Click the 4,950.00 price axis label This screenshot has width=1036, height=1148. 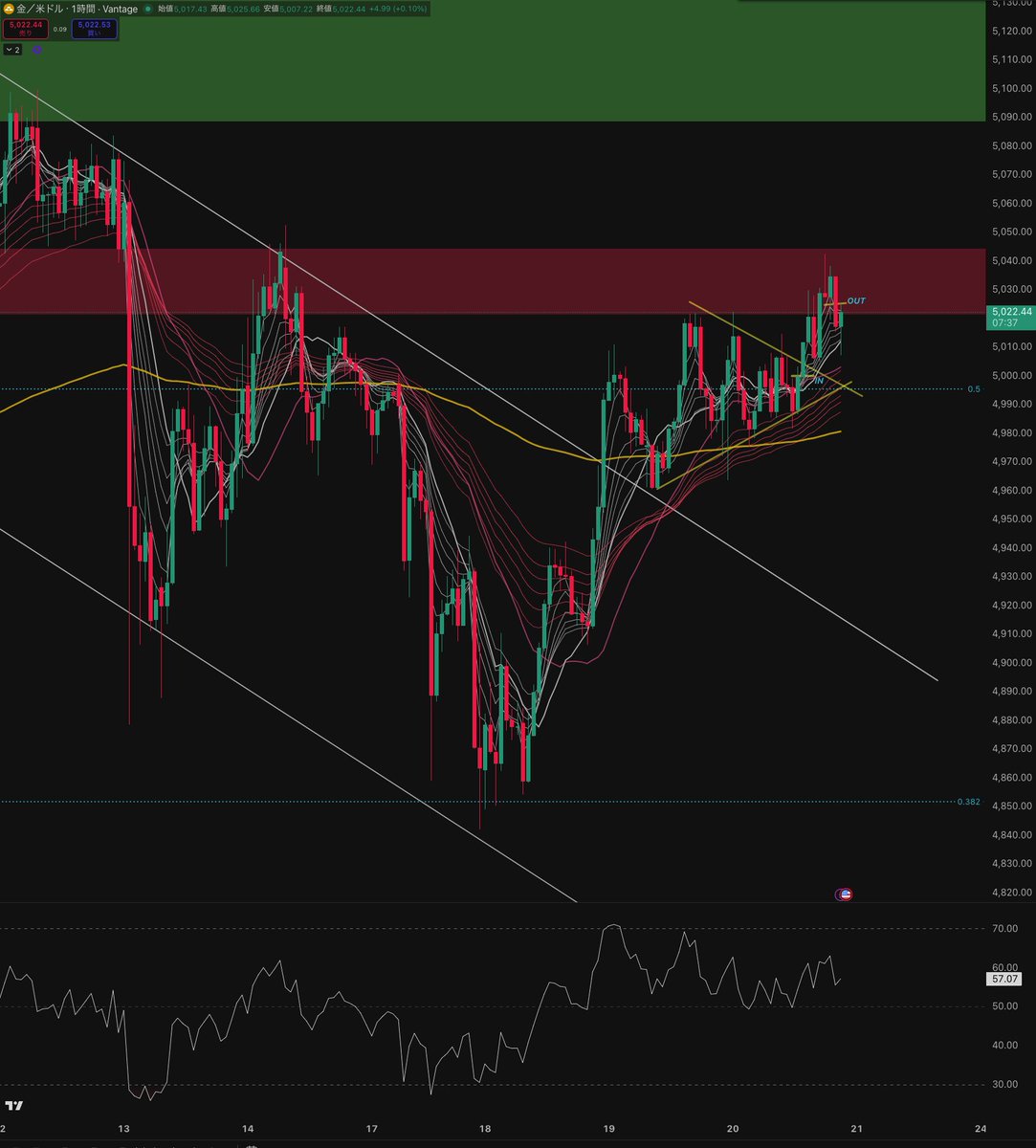(1011, 519)
